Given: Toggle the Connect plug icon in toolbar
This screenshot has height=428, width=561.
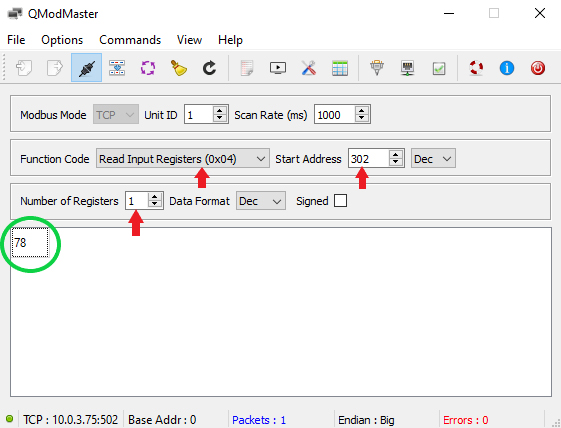Looking at the screenshot, I should coord(86,68).
